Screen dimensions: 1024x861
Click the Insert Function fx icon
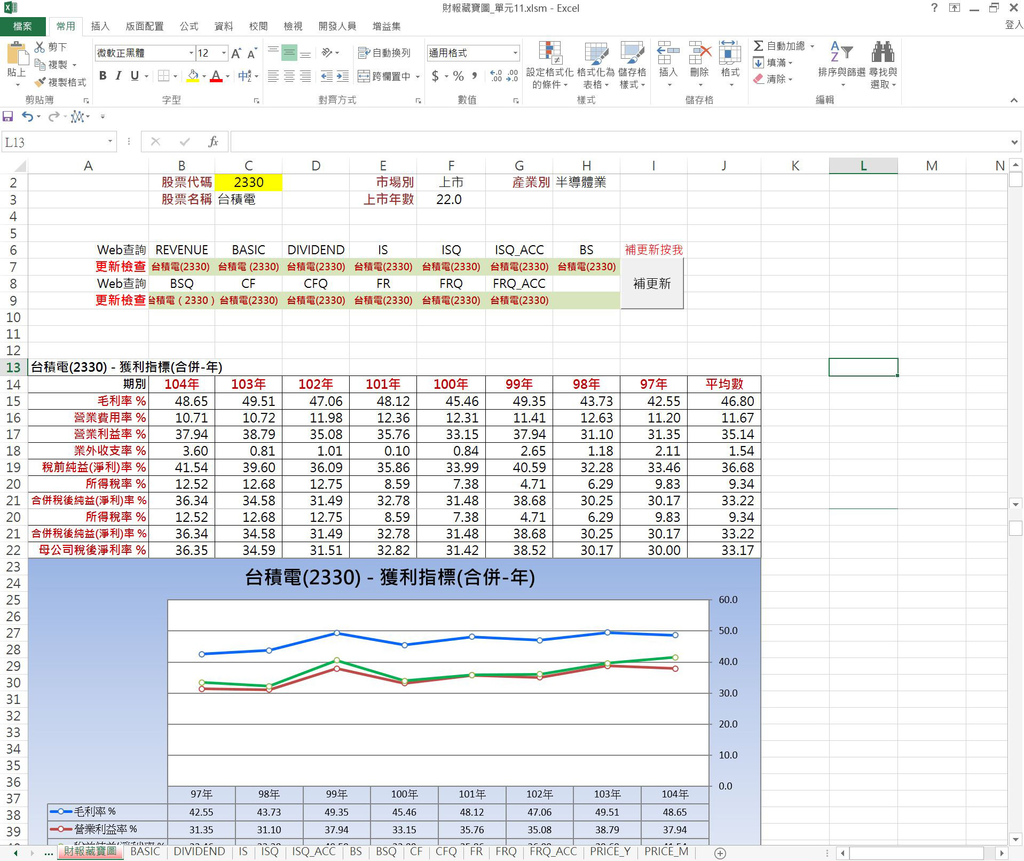click(213, 142)
